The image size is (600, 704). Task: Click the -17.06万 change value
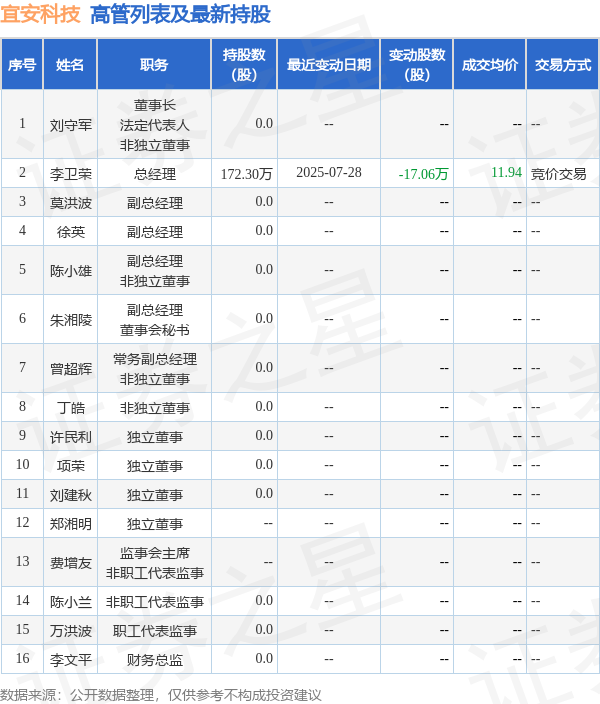(423, 174)
